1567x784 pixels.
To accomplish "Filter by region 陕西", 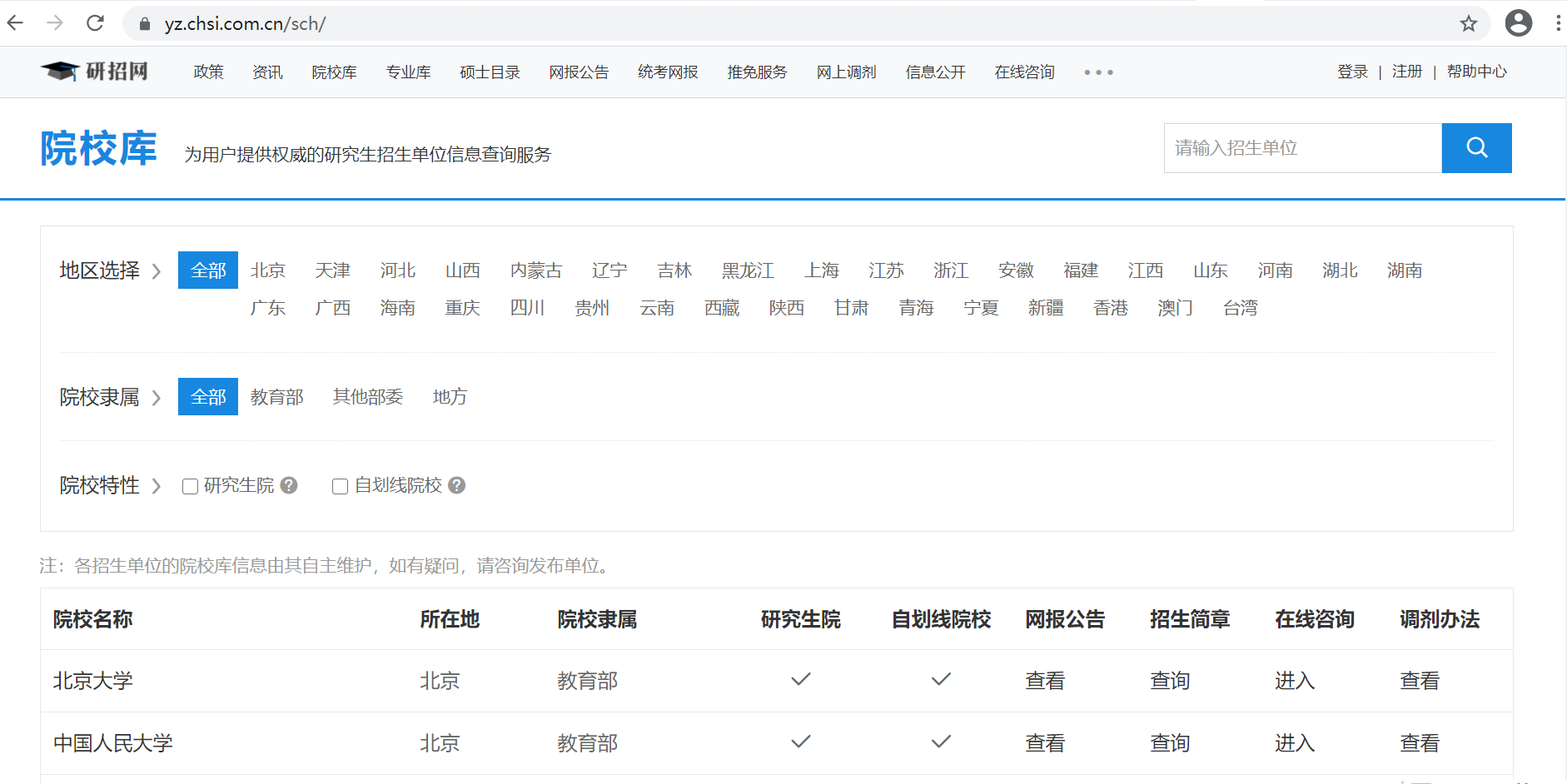I will tap(787, 308).
